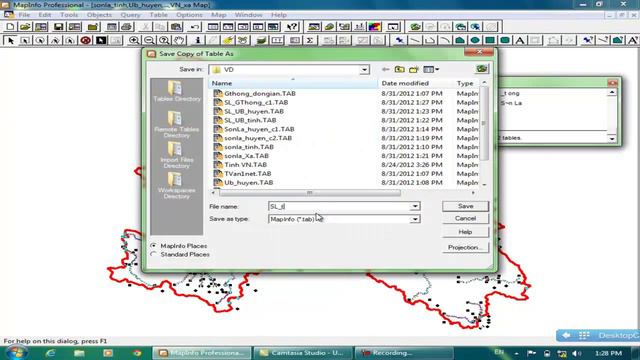Click the Up One Level folder icon

tap(400, 69)
